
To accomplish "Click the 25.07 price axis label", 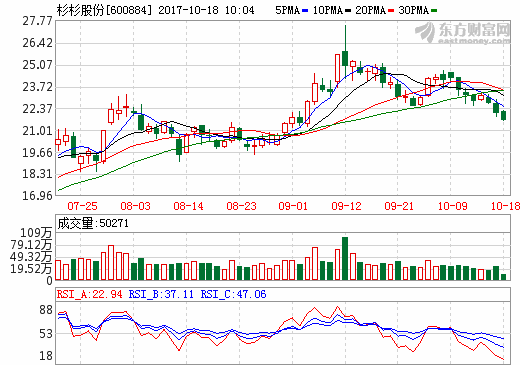I will [x=37, y=65].
